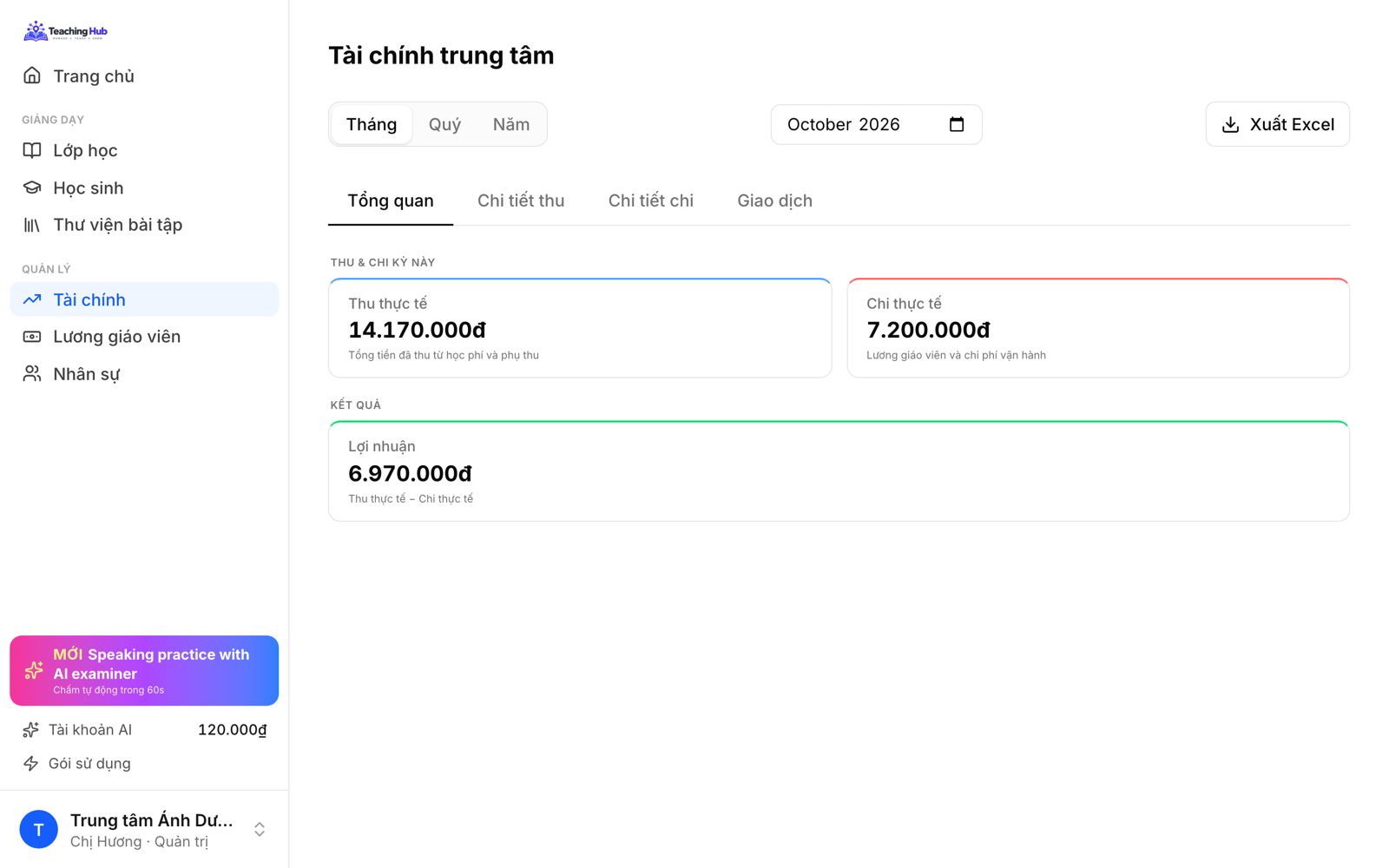
Task: Open the Tổng quan tab
Action: 391,201
